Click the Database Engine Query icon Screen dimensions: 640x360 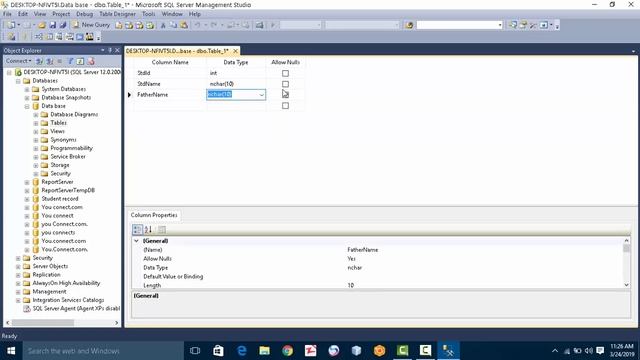point(118,25)
